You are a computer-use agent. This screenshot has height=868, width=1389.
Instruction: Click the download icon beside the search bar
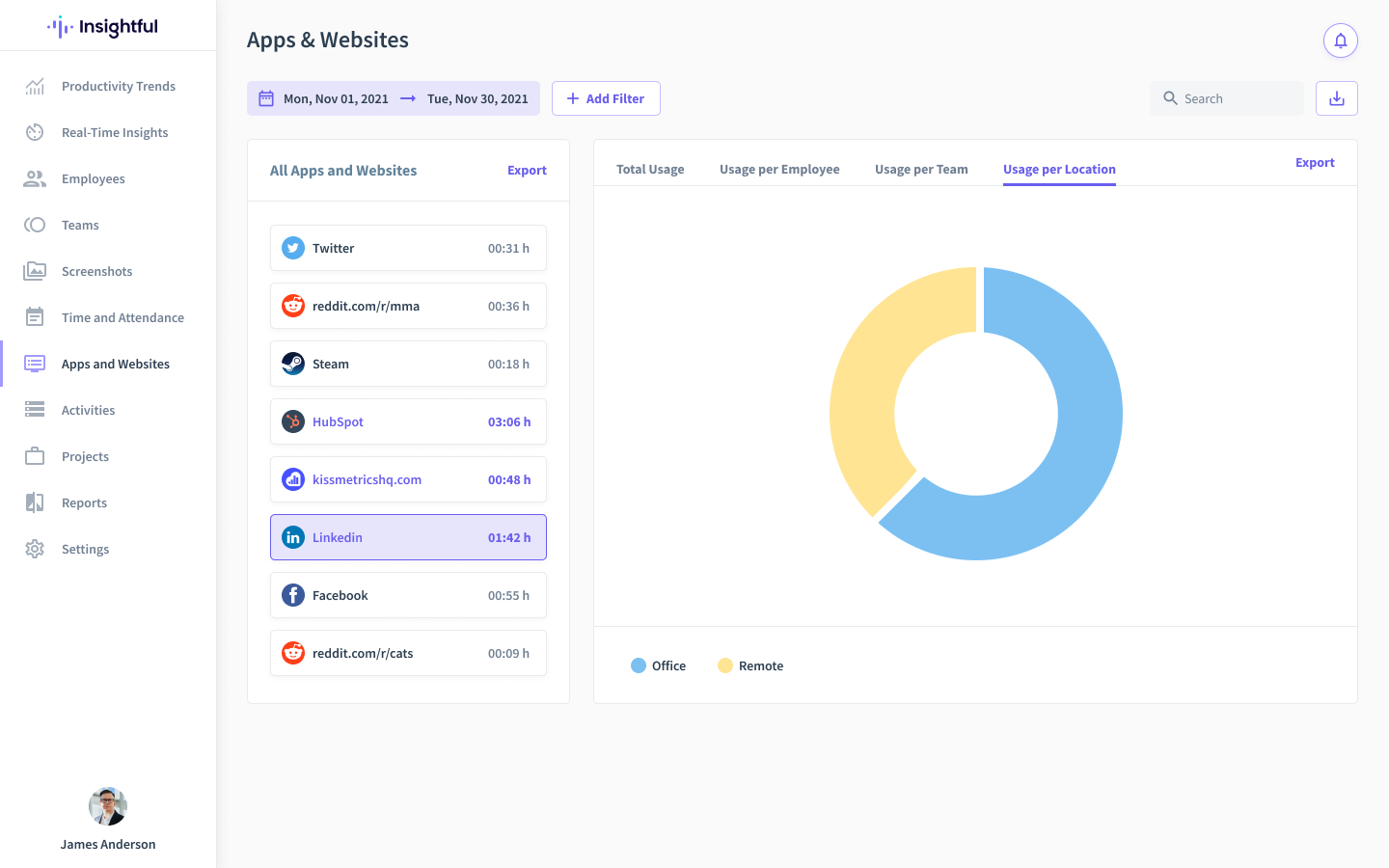click(x=1336, y=97)
